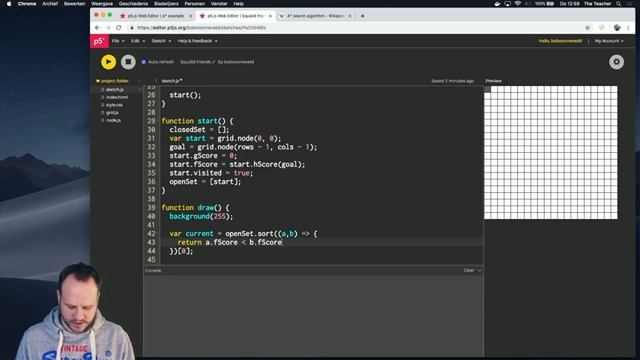
Task: Collapse the console panel chevron
Action: [x=479, y=270]
